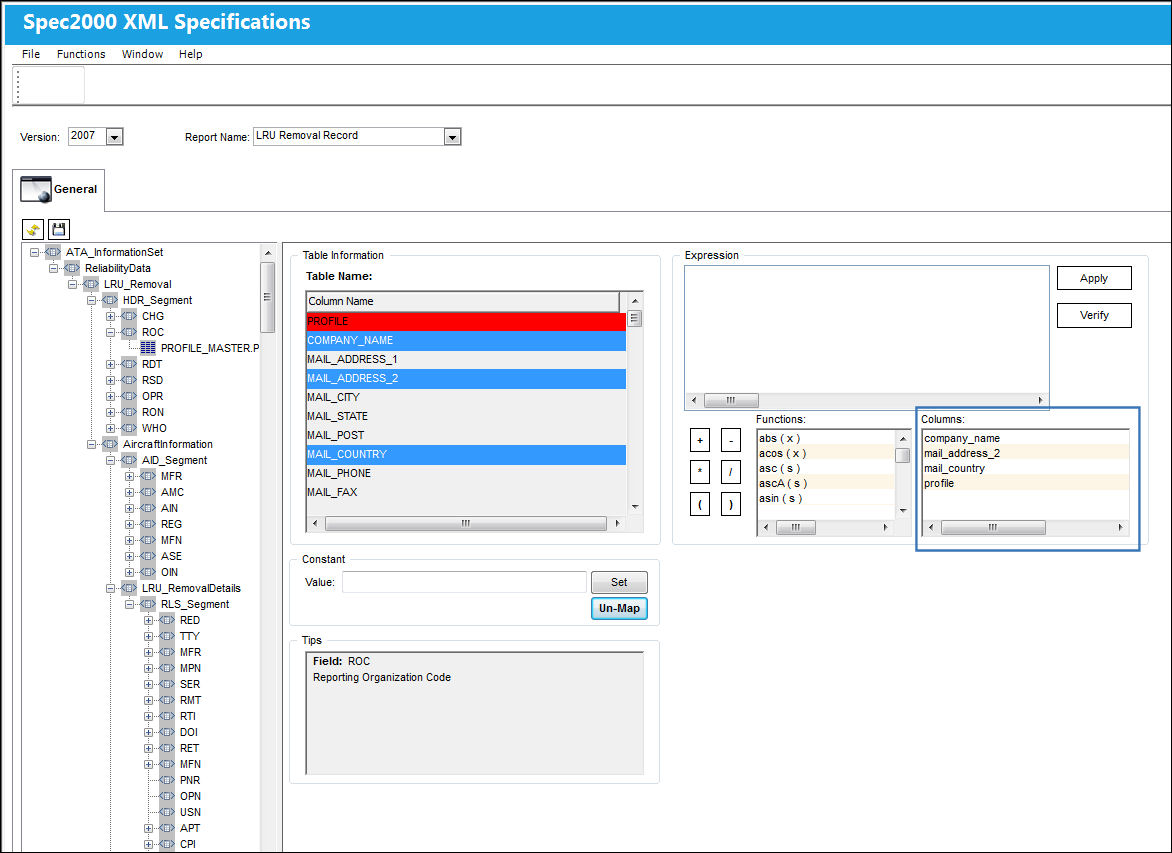The image size is (1172, 853).
Task: Click the save diskette icon above the tree
Action: tap(59, 230)
